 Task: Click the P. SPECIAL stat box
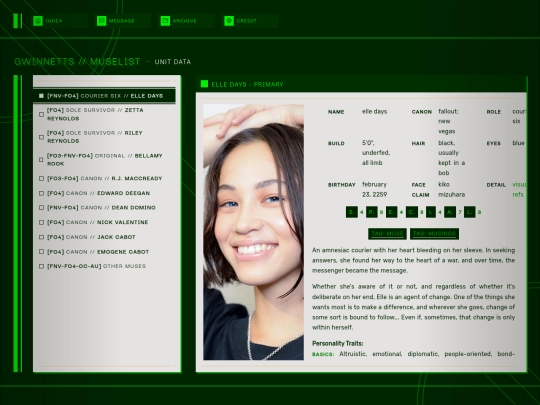coord(371,212)
